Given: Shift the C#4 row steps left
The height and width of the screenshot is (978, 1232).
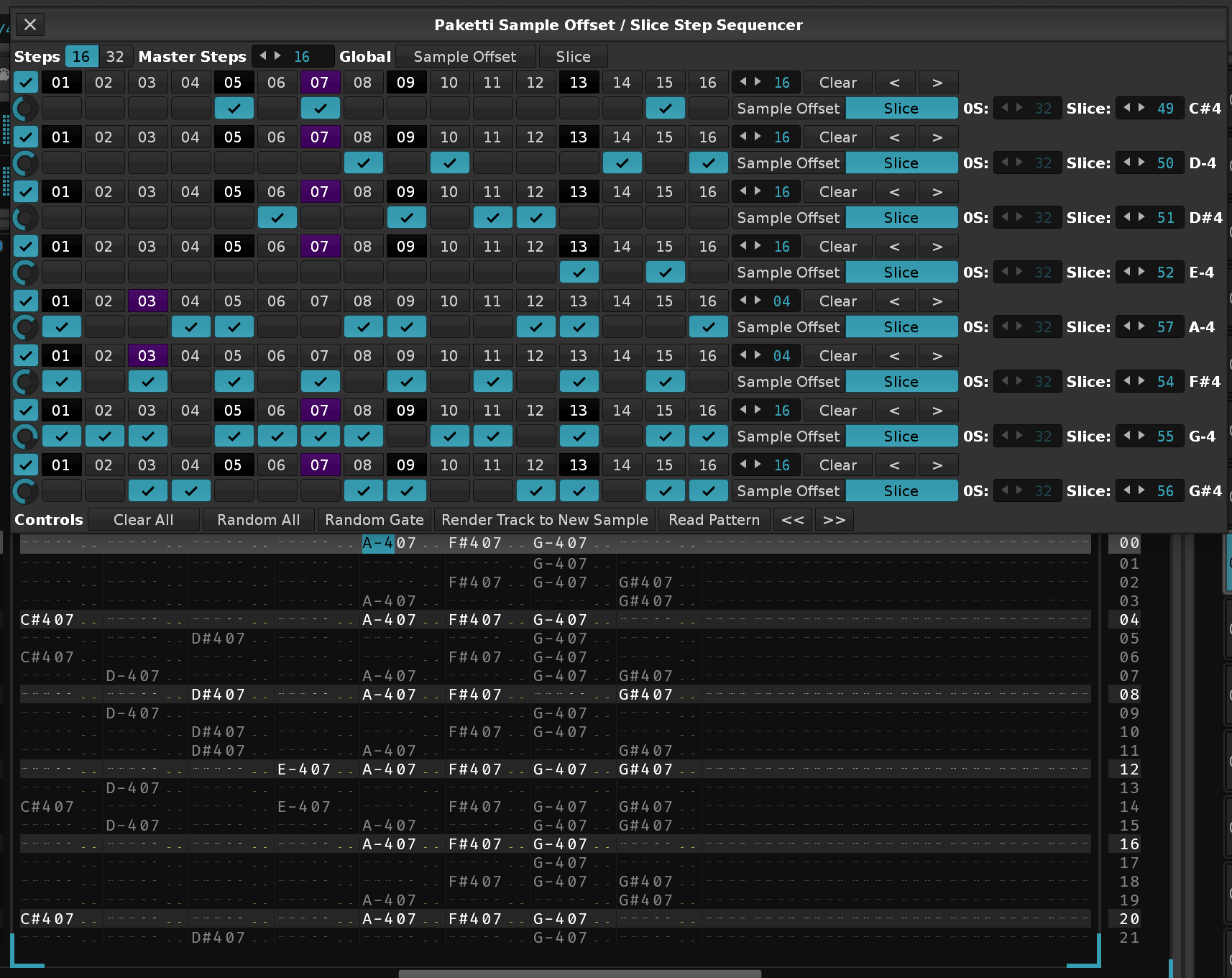Looking at the screenshot, I should point(894,83).
